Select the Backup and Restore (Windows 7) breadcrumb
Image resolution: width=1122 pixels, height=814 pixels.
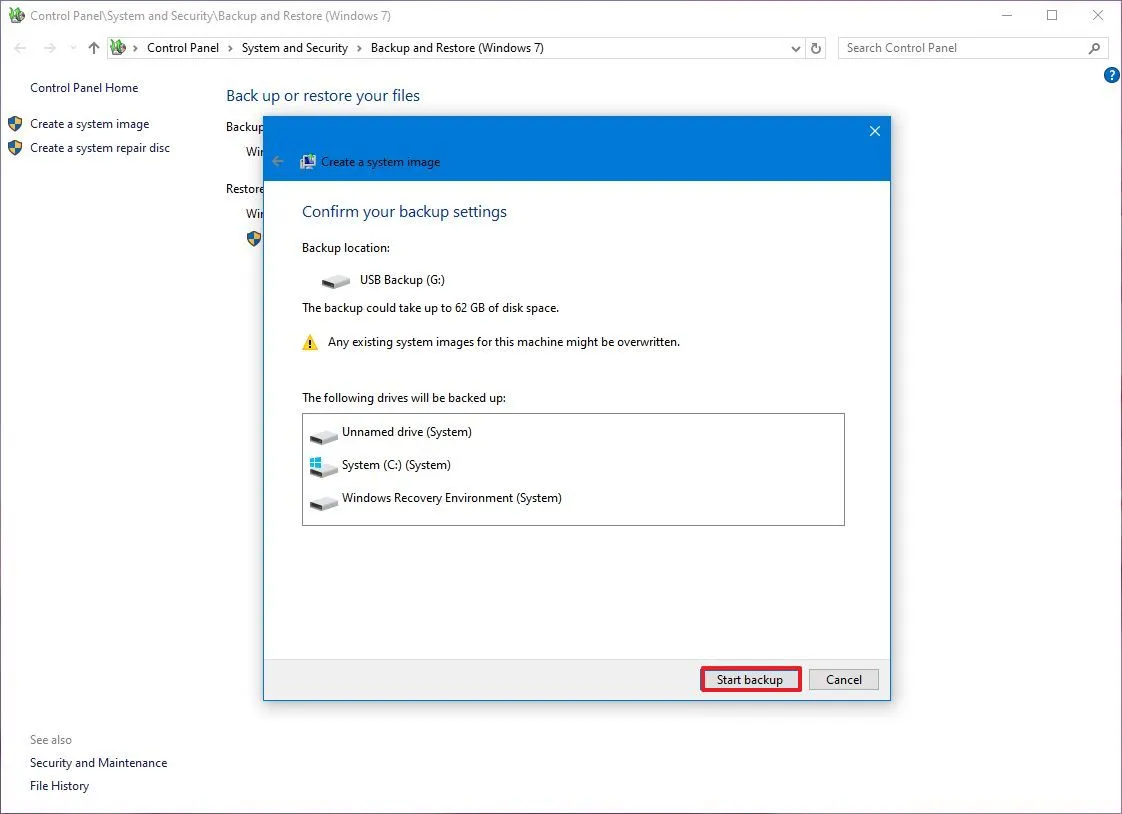[457, 47]
